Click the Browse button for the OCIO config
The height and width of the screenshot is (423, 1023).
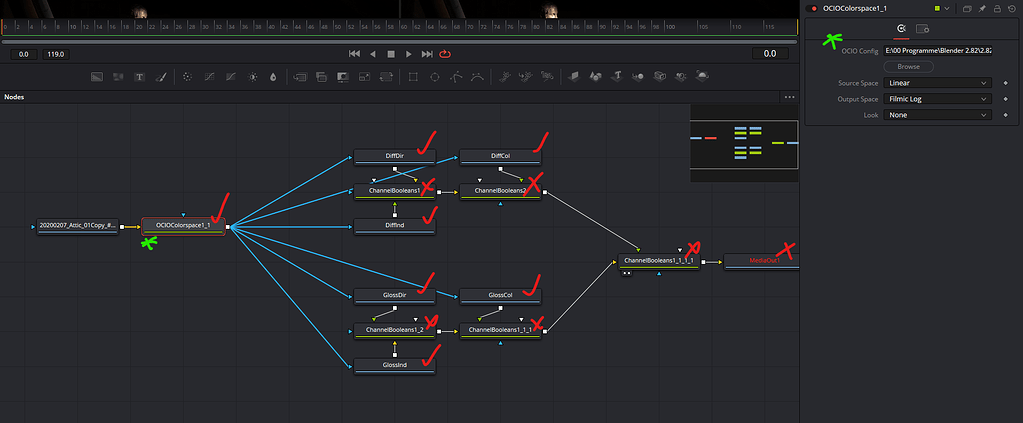pyautogui.click(x=908, y=67)
